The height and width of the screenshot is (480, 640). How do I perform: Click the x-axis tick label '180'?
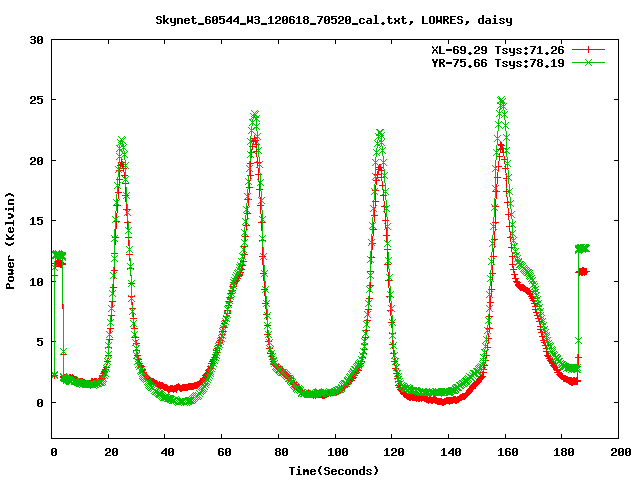(x=564, y=452)
